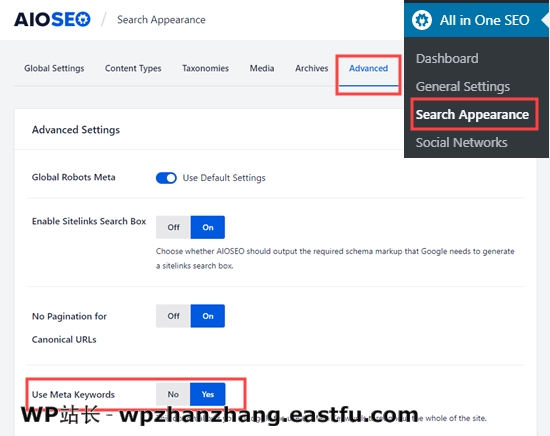Open Social Networks in the sidebar menu

(461, 143)
